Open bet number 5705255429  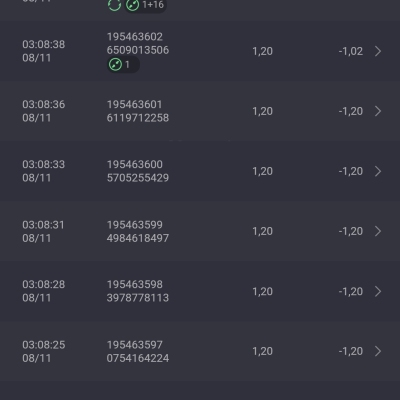[x=138, y=178]
